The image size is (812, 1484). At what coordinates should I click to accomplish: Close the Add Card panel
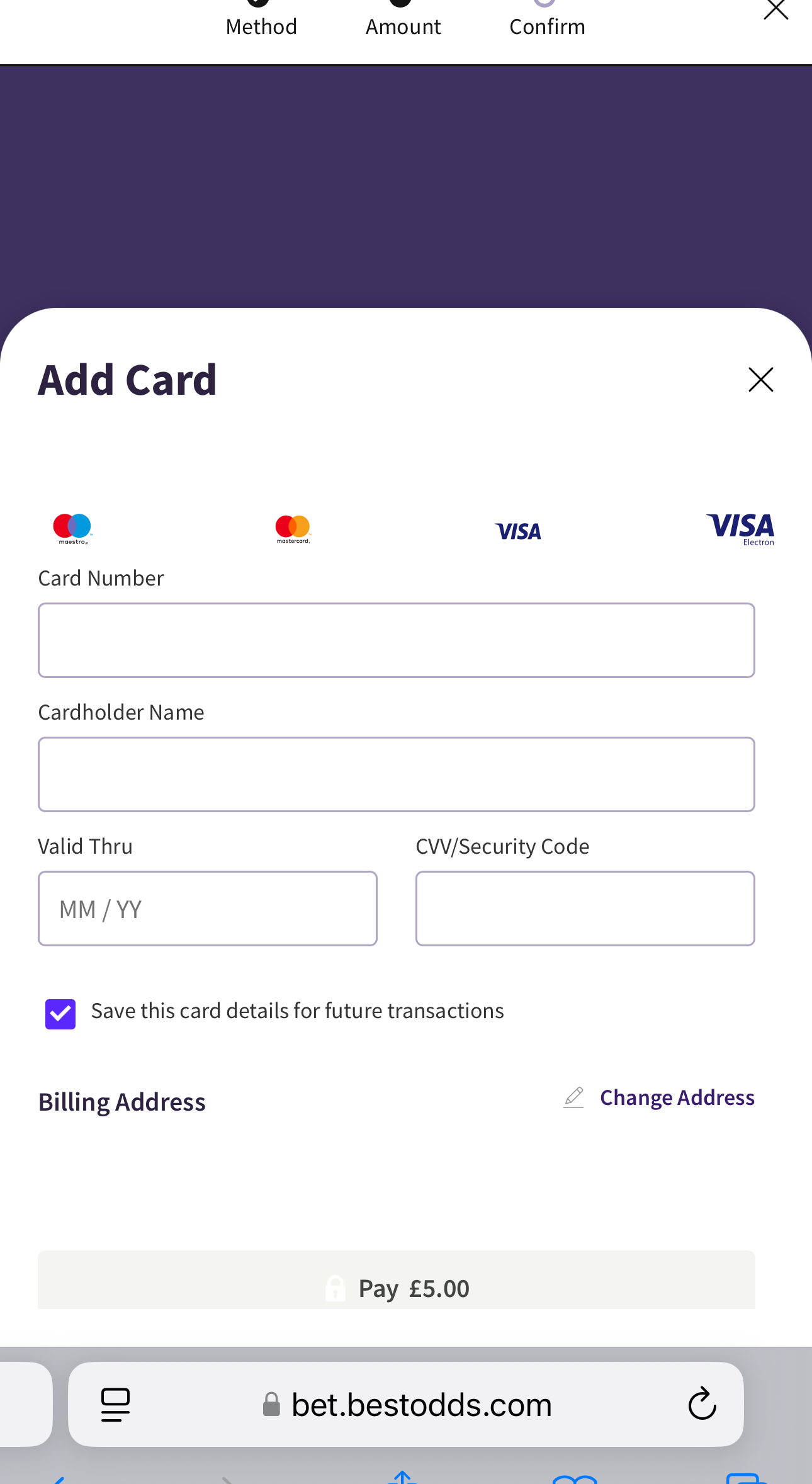coord(760,380)
